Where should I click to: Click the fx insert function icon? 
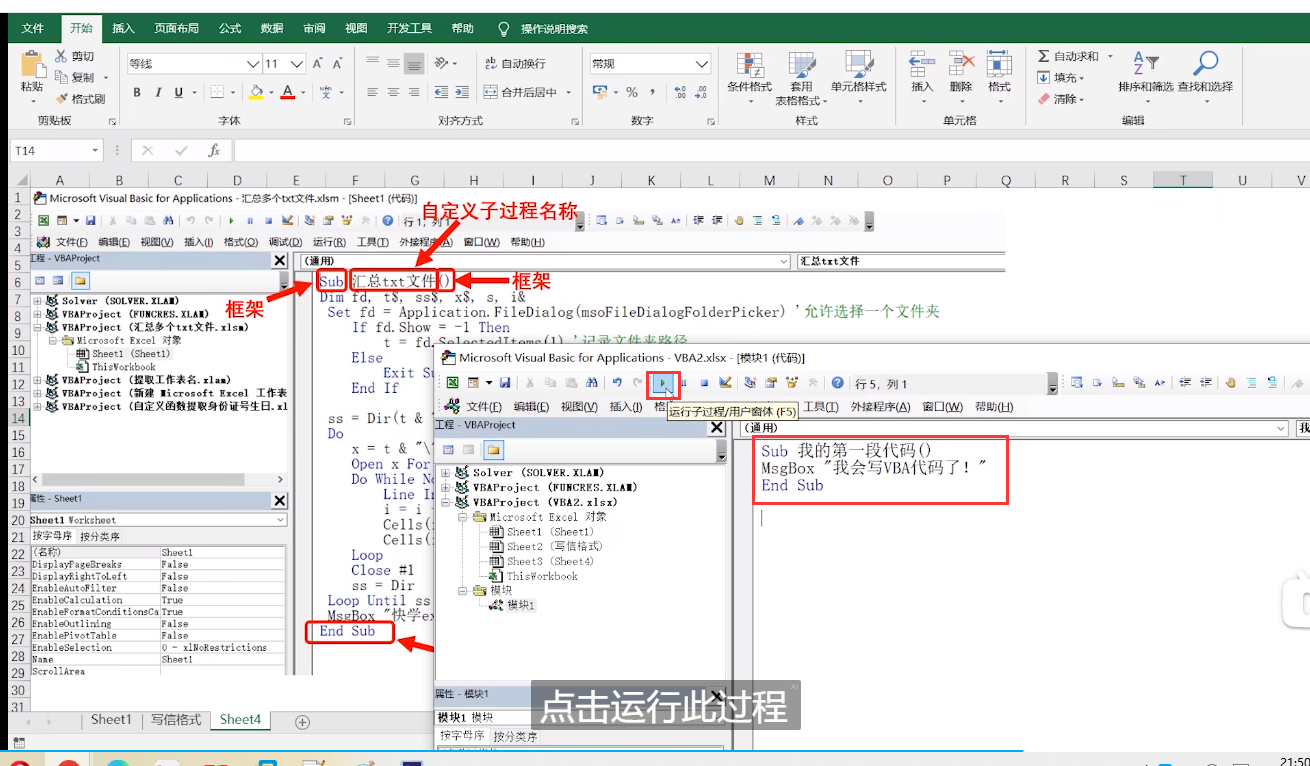[214, 151]
